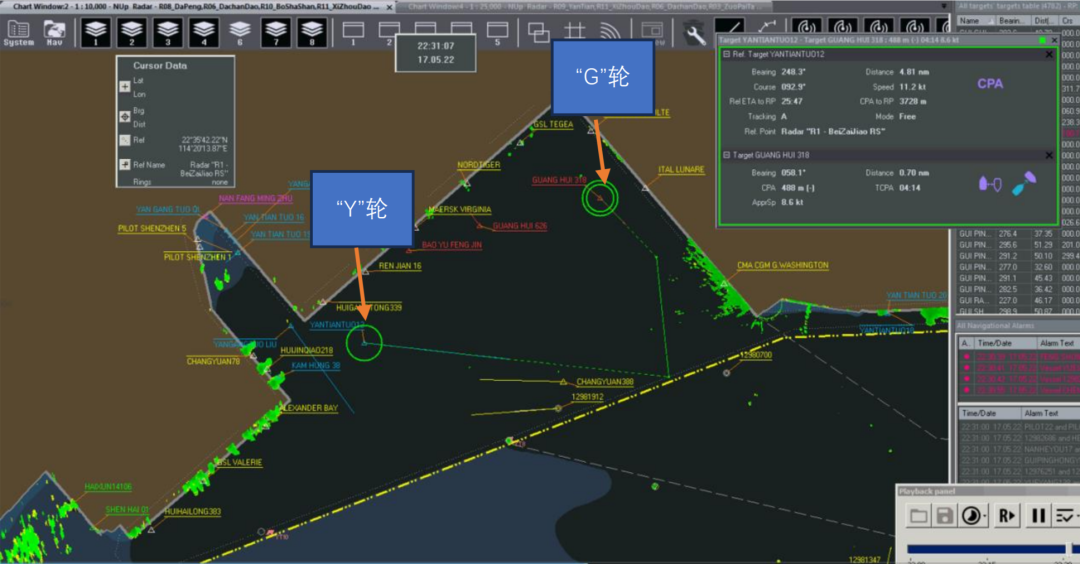Click the R-play replay button
Viewport: 1080px width, 564px height.
1006,516
